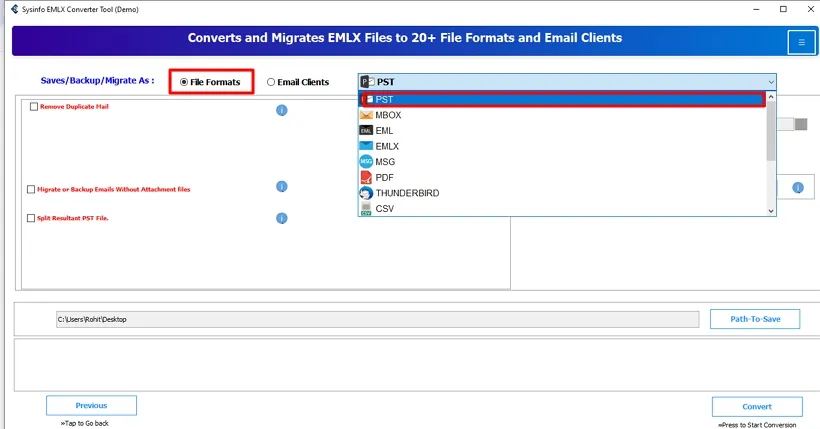The height and width of the screenshot is (429, 820).
Task: Click the dropdown list scroll-down arrow
Action: [771, 211]
